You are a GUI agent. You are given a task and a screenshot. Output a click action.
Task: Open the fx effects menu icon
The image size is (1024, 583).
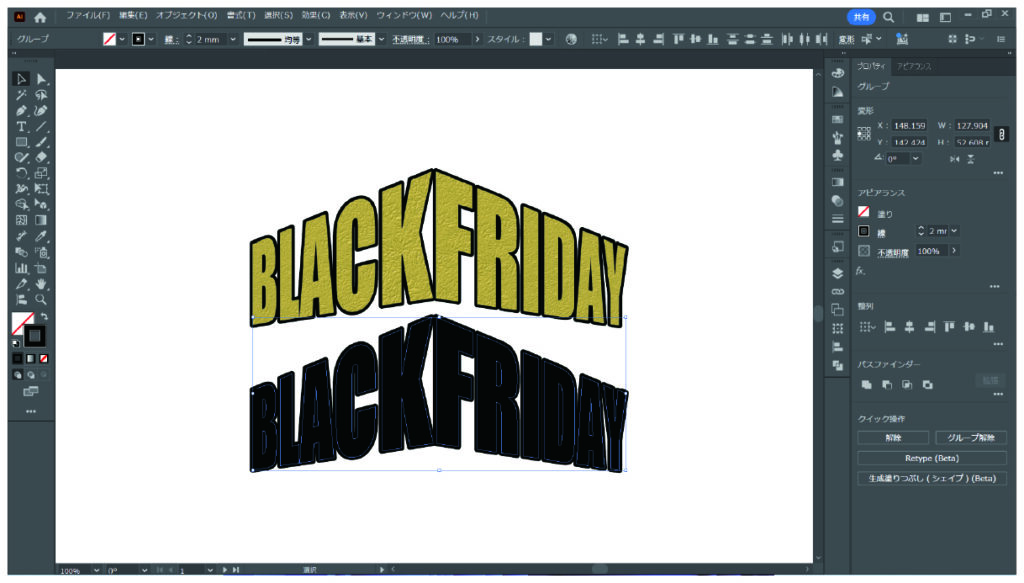pyautogui.click(x=861, y=270)
